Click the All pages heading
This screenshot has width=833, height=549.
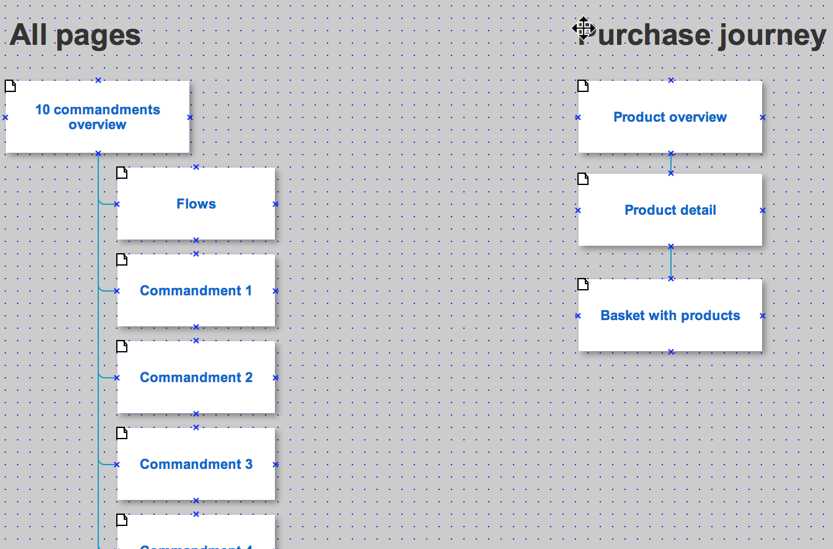(75, 35)
